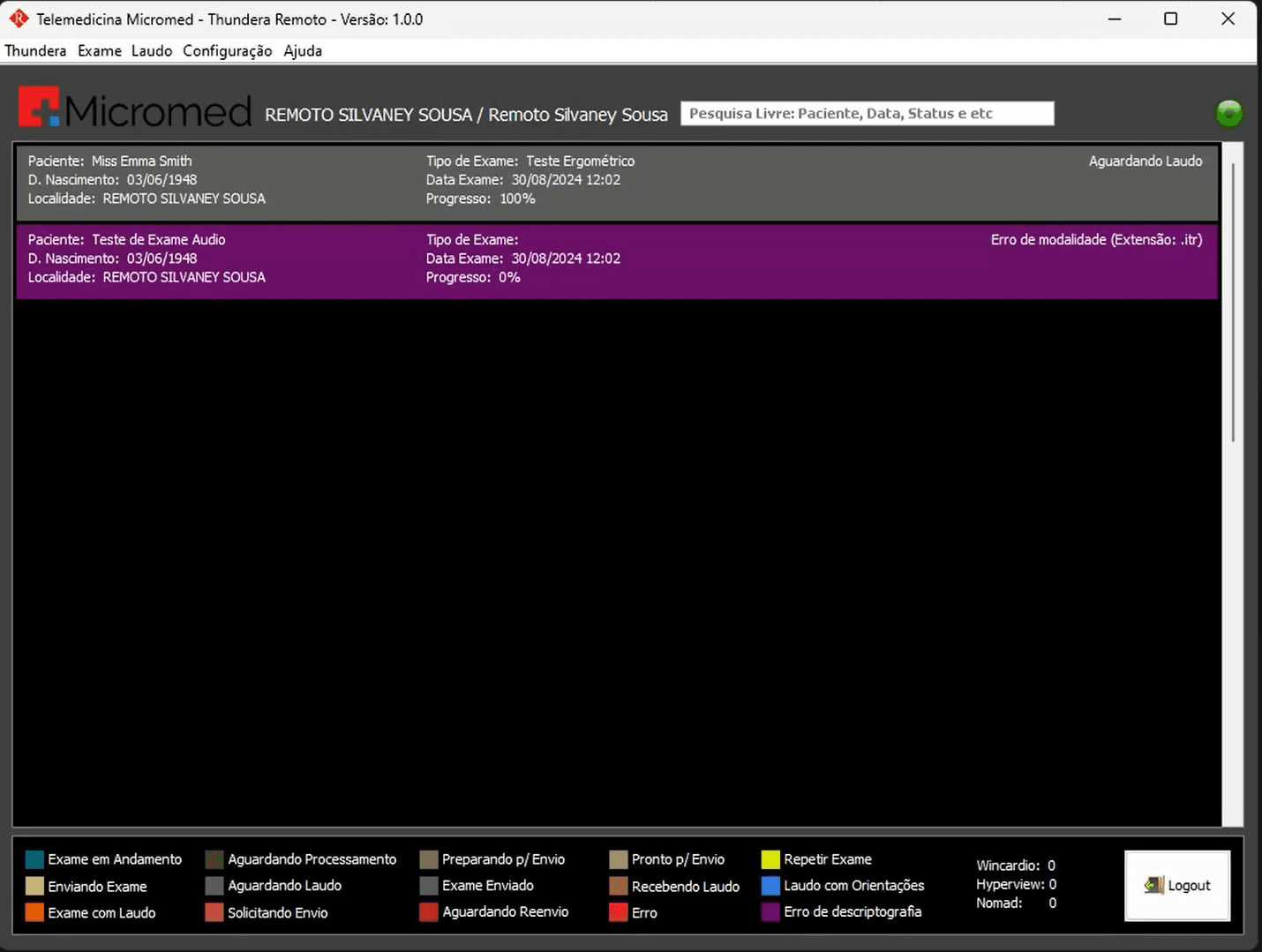The width and height of the screenshot is (1262, 952).
Task: Click the Micromed logo
Action: click(x=135, y=109)
